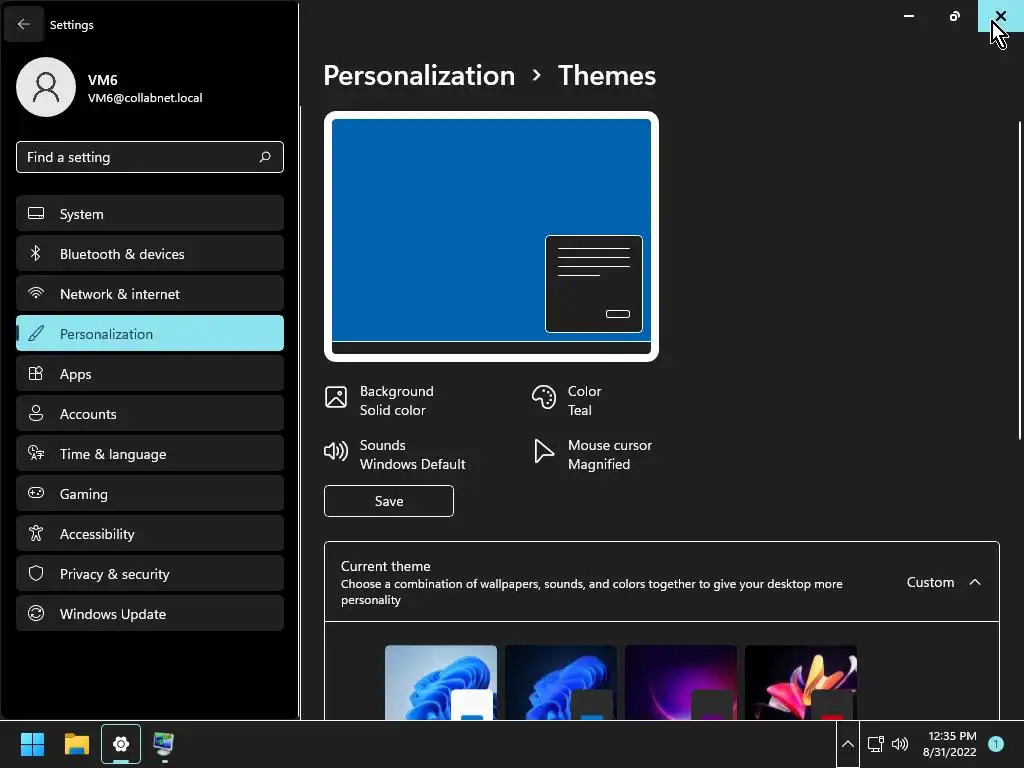Open Sounds Windows Default setting
This screenshot has width=1024, height=768.
coord(395,455)
